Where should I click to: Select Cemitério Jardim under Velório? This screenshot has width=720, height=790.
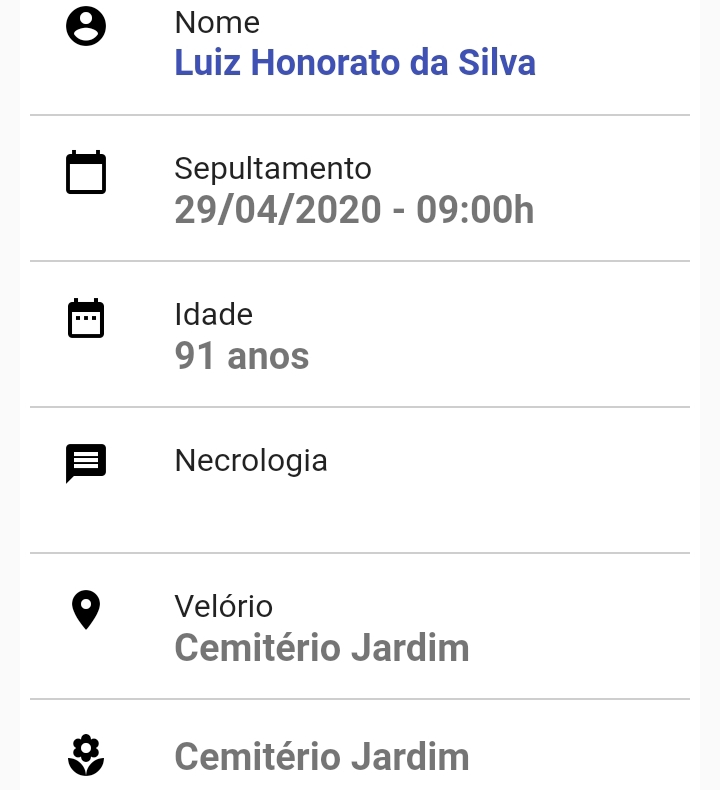pos(322,648)
